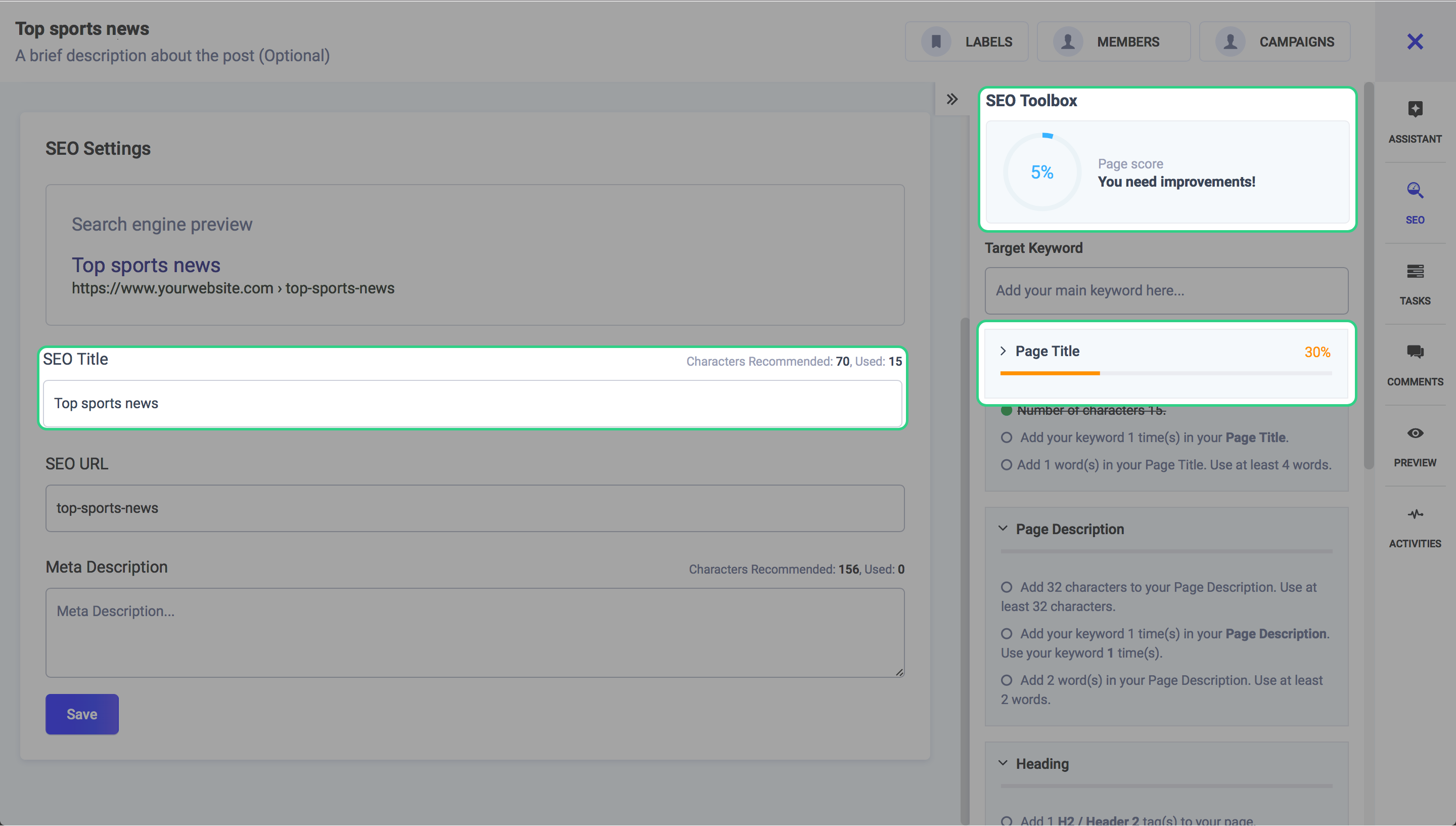Select 'Add your keyword' Page Description circle
This screenshot has width=1456, height=826.
(1007, 634)
